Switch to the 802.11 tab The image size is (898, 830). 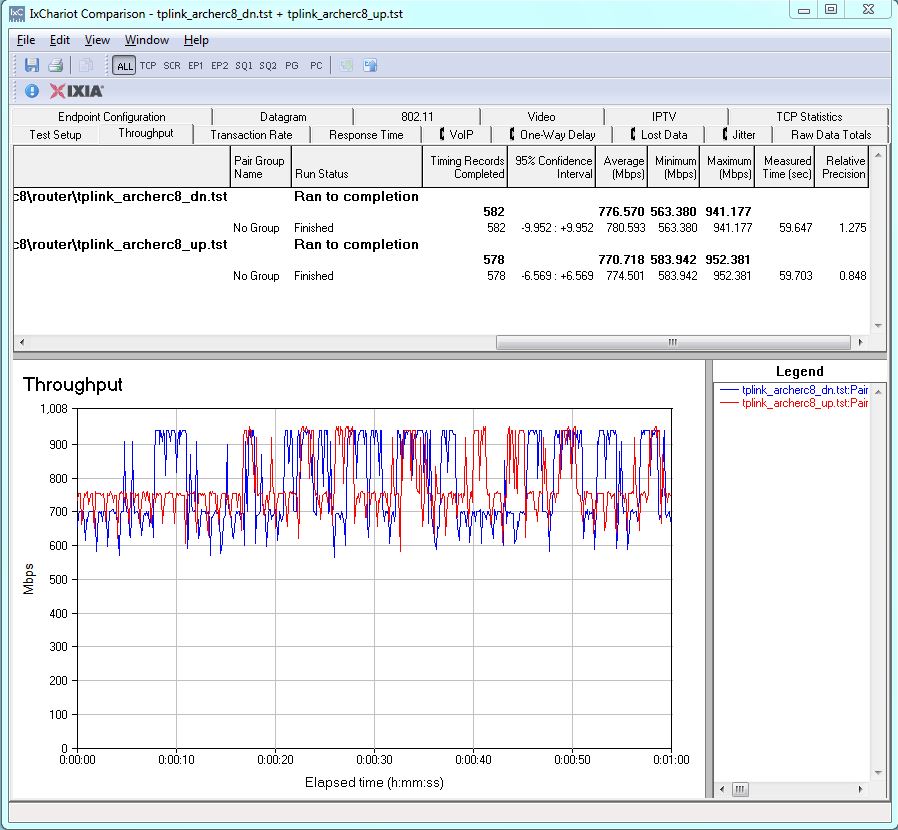(x=417, y=116)
